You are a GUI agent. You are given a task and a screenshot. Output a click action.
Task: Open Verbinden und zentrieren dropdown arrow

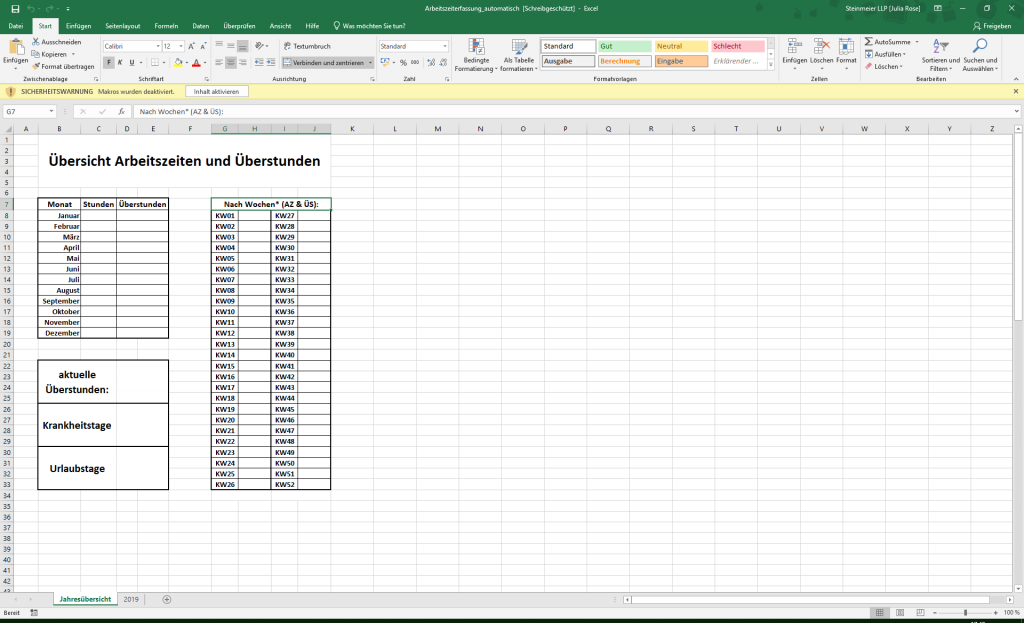click(x=370, y=63)
